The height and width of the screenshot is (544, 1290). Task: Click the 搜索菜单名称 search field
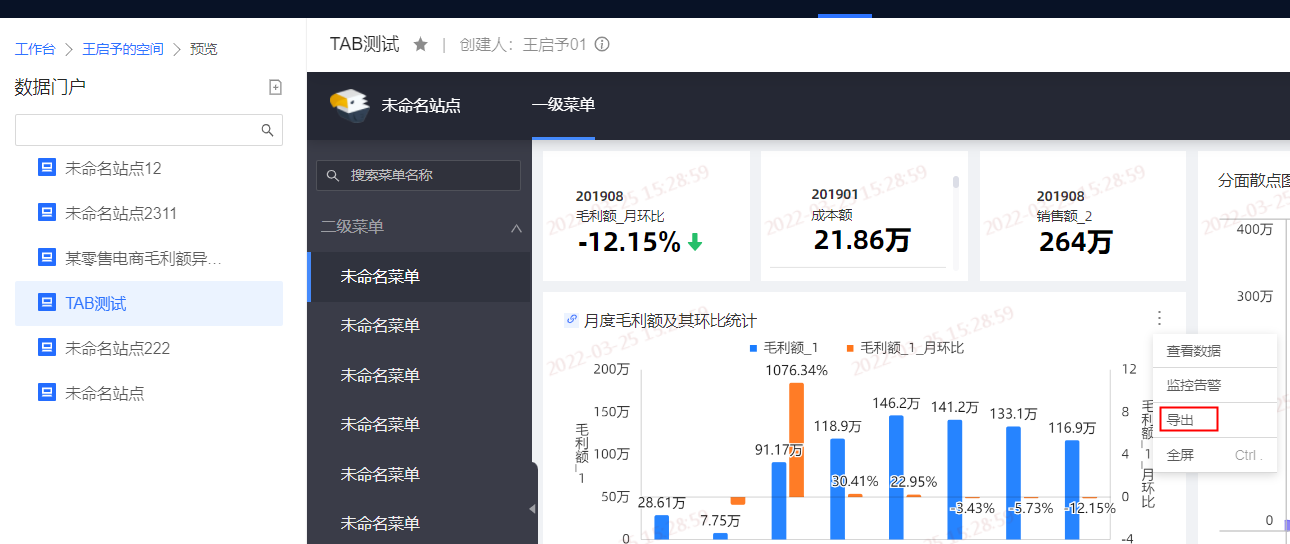(420, 175)
